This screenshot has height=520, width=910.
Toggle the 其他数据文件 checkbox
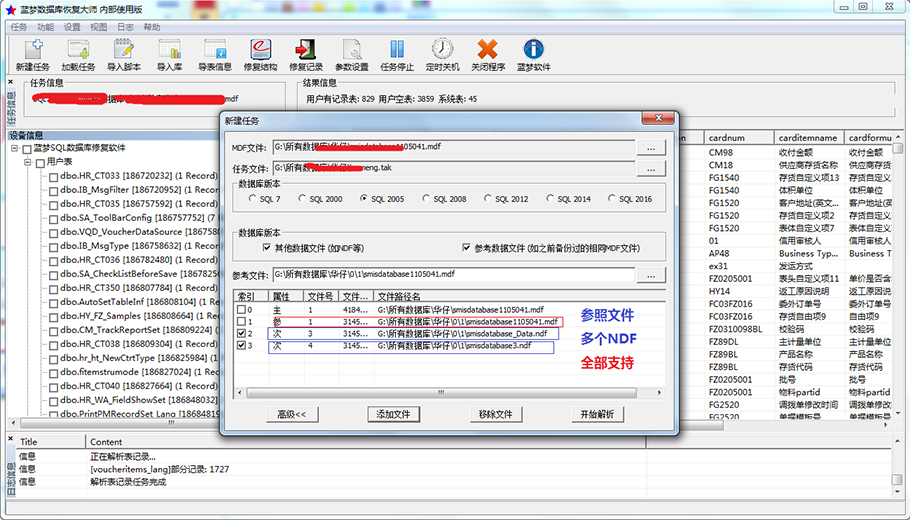tap(267, 248)
